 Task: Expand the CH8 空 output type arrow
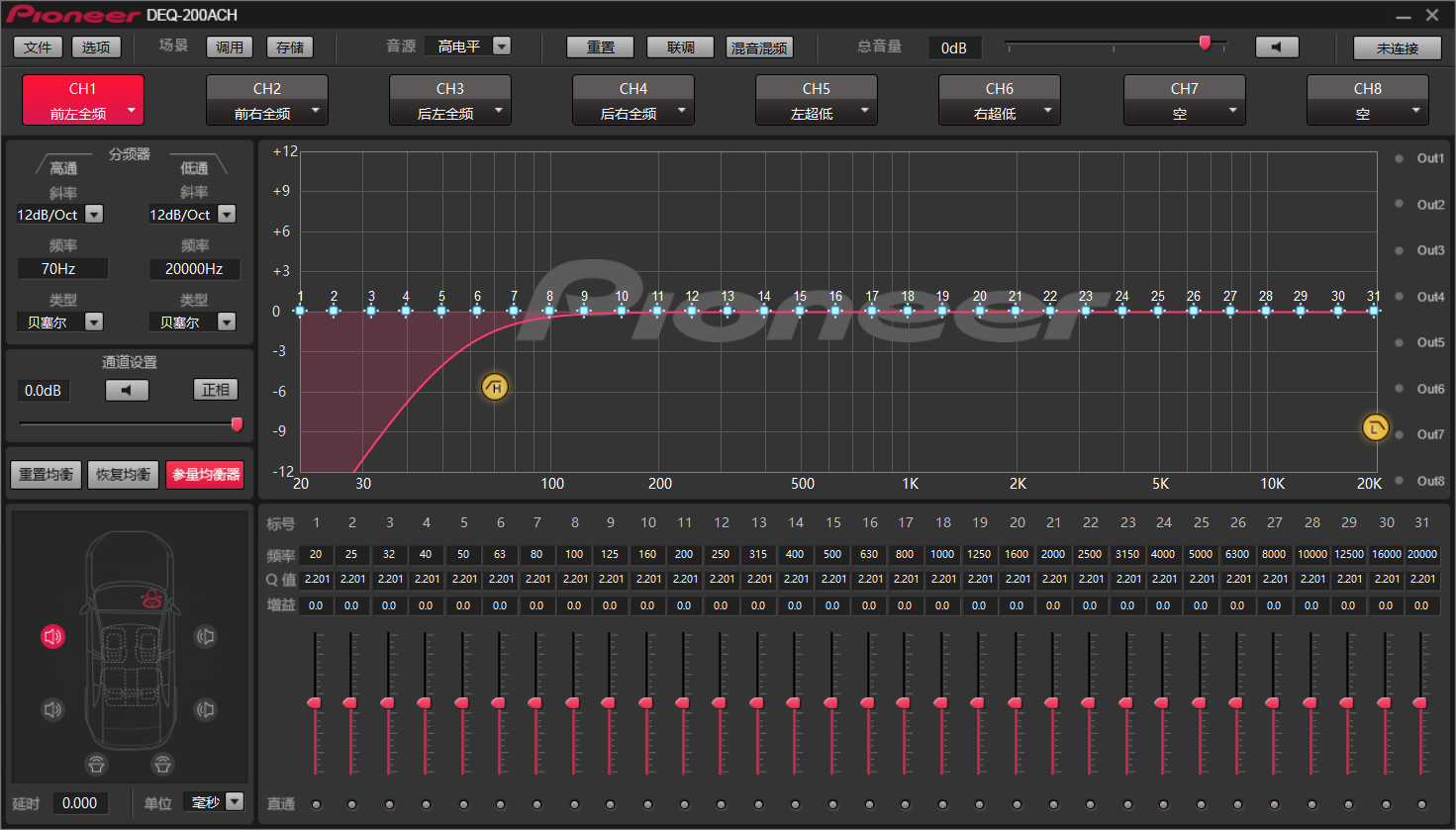[x=1416, y=112]
